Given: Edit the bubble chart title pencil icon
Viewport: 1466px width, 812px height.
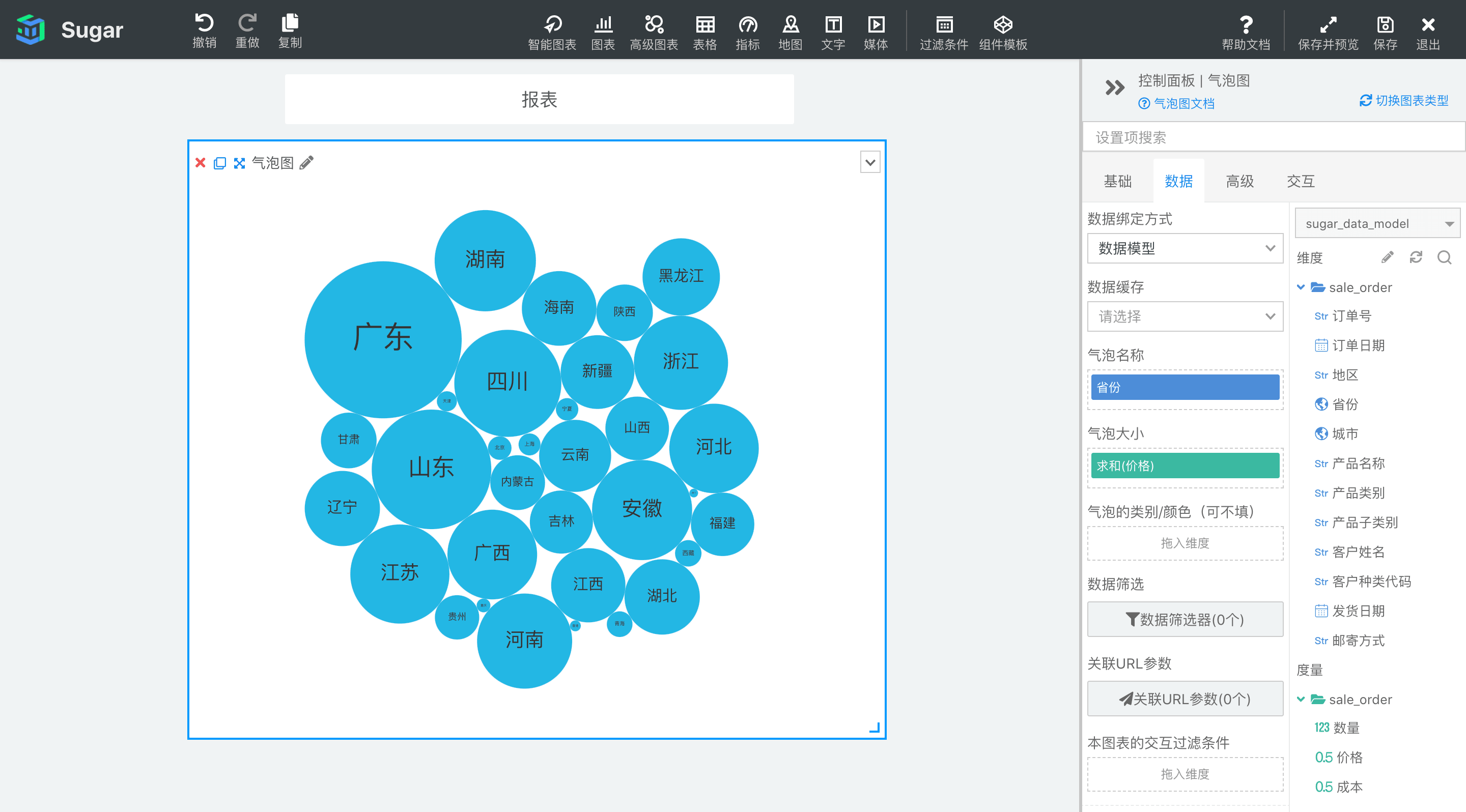Looking at the screenshot, I should pos(307,163).
